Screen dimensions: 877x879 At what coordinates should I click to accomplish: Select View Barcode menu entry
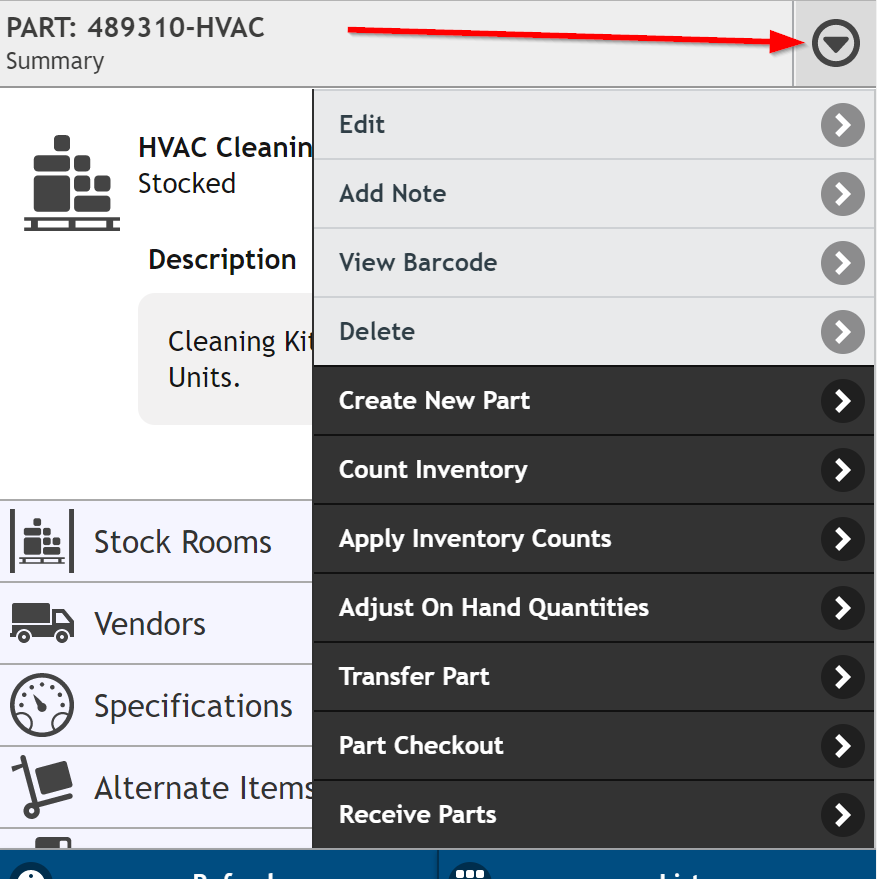(594, 263)
